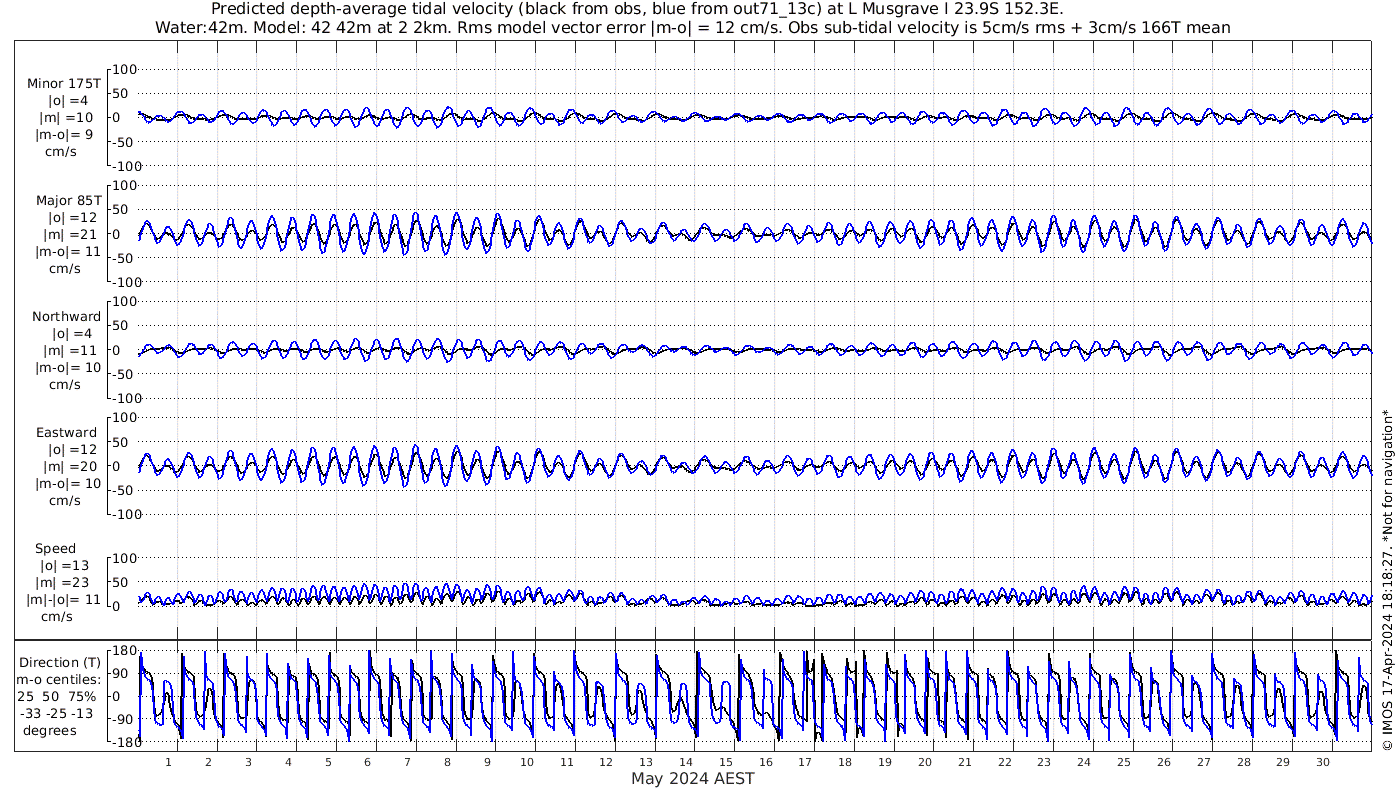Click the "degrees" unit label
Viewport: 1400px width, 800px height.
click(50, 730)
